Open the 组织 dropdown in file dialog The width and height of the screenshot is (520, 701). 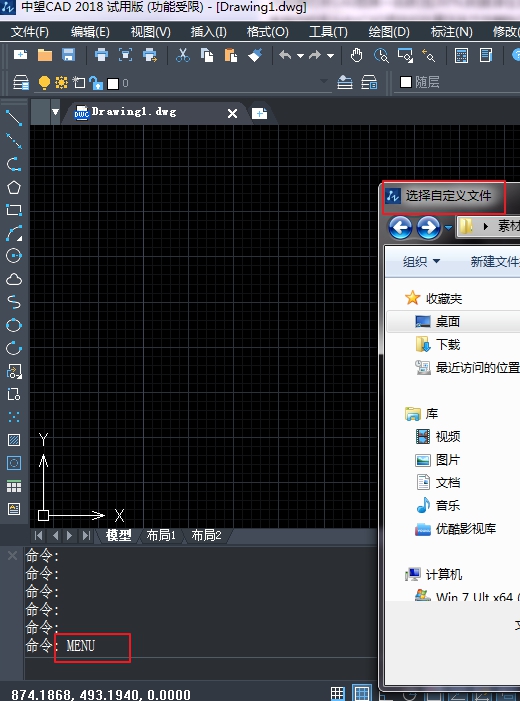[x=421, y=261]
